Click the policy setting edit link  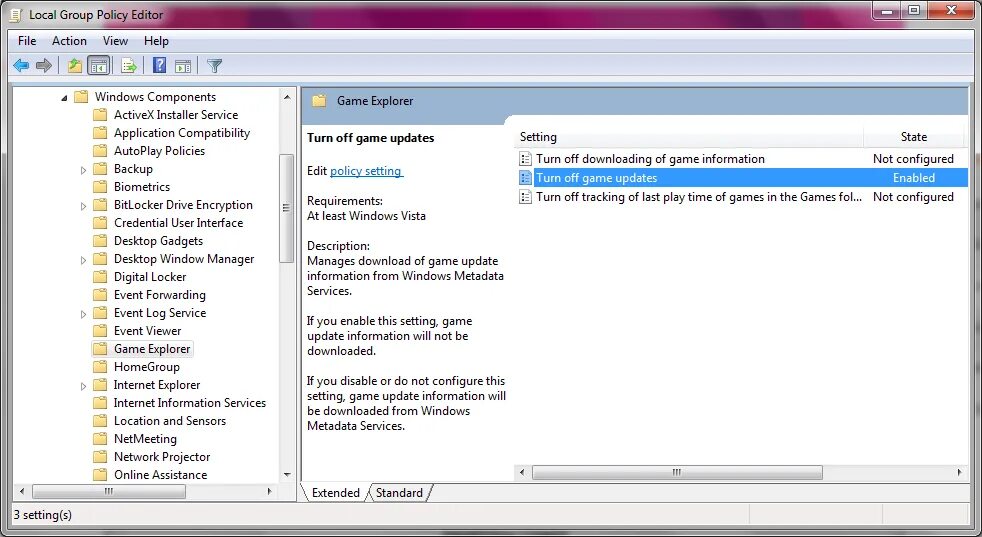coord(366,171)
